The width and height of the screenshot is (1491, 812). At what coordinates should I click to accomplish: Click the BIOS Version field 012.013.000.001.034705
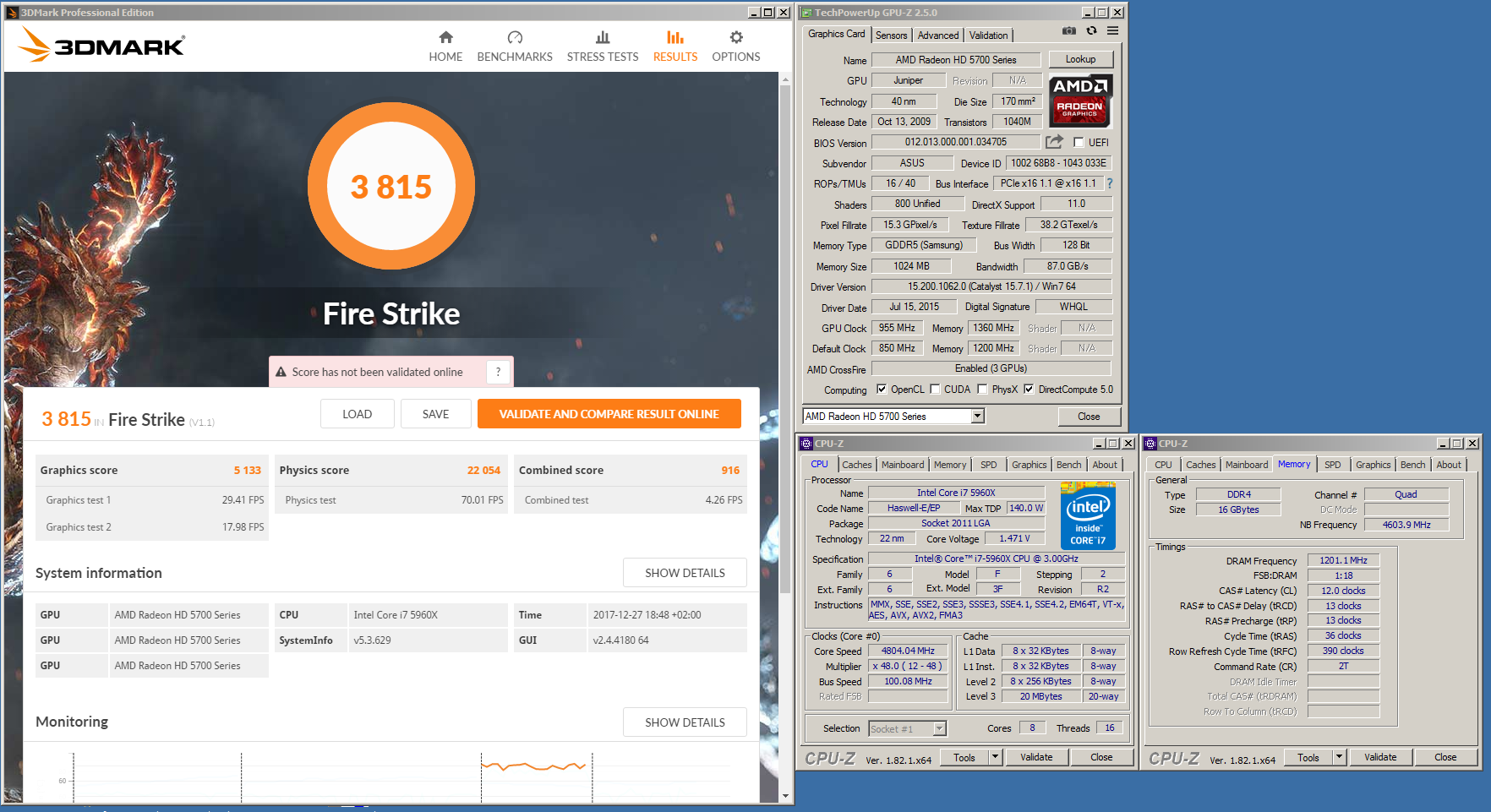956,142
